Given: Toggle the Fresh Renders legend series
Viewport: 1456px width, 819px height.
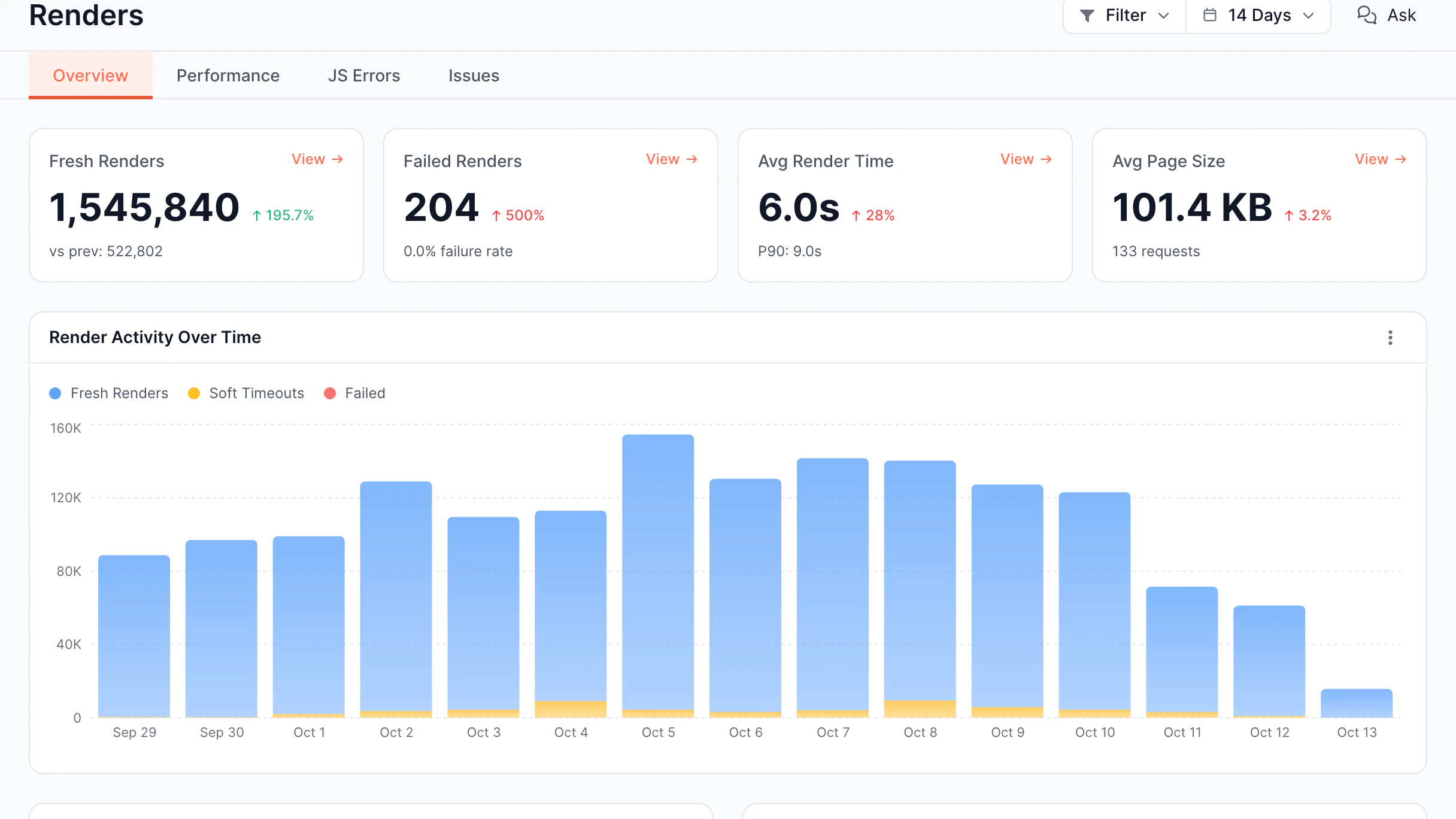Looking at the screenshot, I should [x=109, y=393].
